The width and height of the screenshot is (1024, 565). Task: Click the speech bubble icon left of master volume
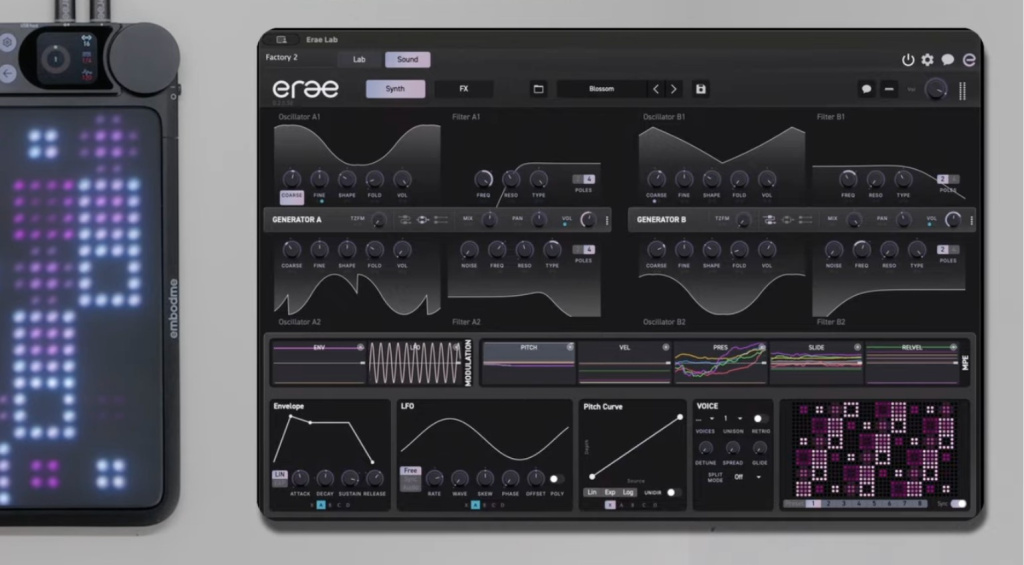point(866,89)
